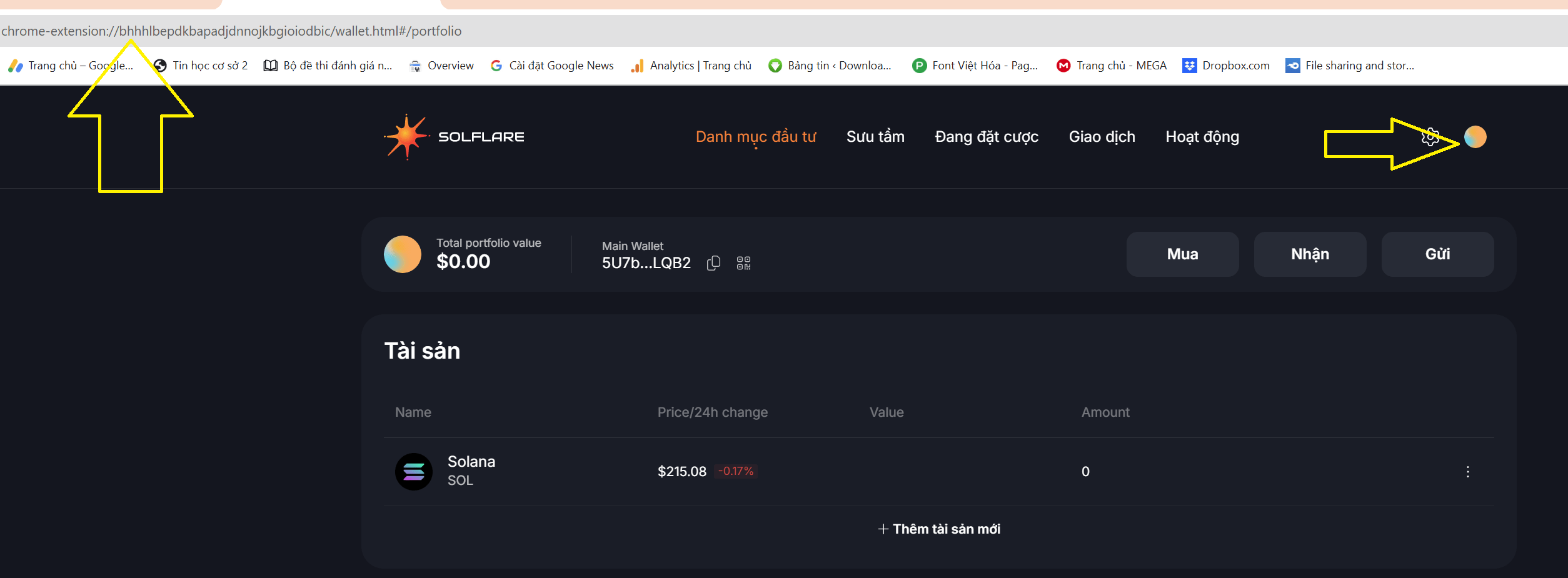This screenshot has height=578, width=1568.
Task: Open the Analytics | Trang chủ bookmark
Action: coord(691,66)
